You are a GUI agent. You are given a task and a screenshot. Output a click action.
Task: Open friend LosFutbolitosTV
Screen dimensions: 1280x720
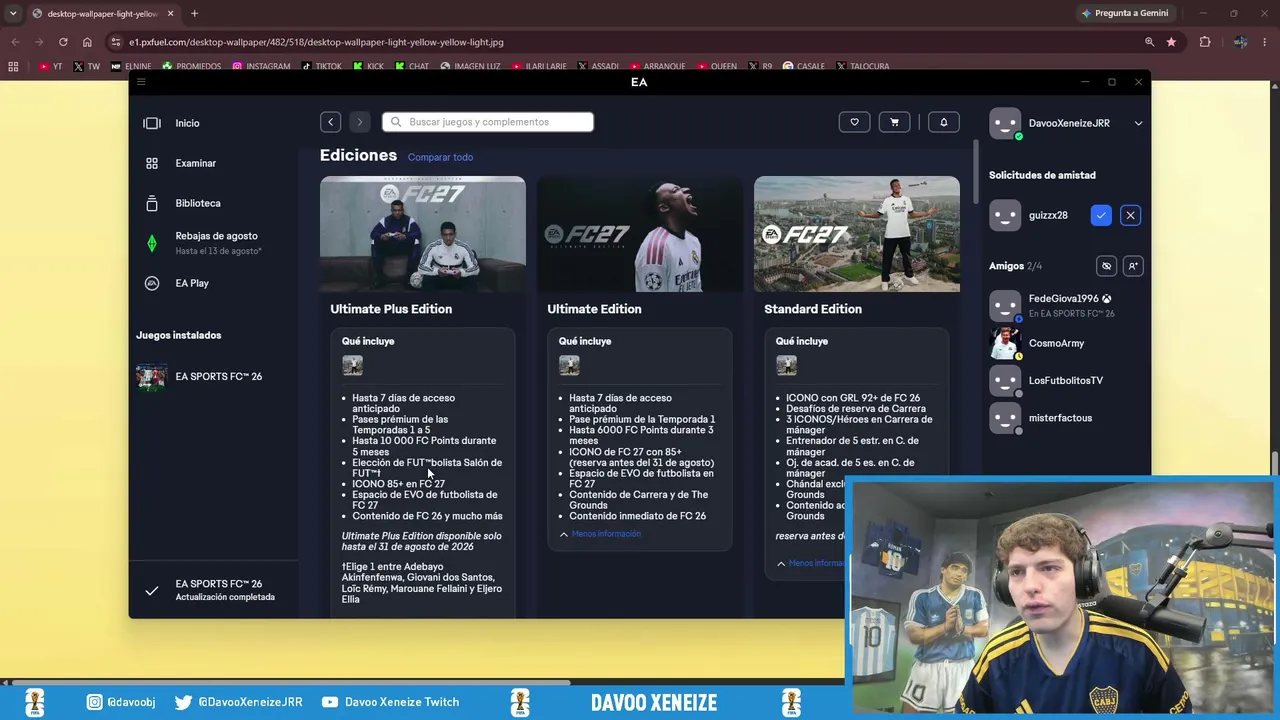[1066, 380]
